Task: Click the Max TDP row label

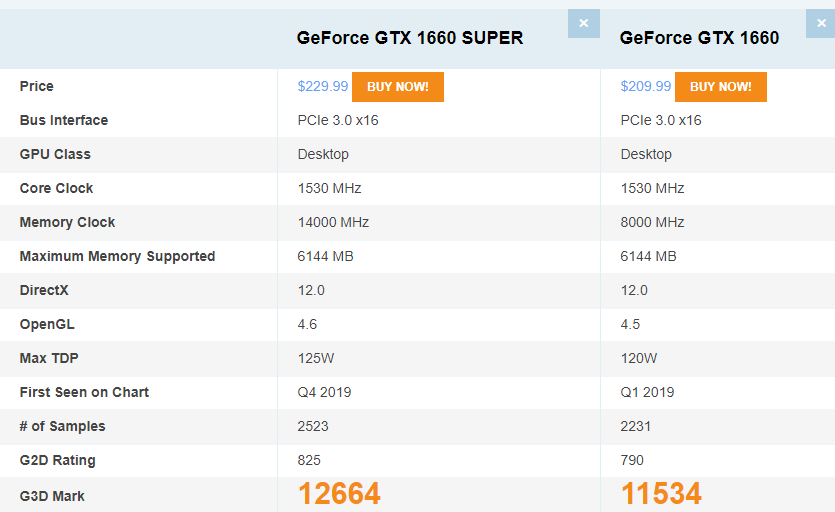Action: pos(52,359)
